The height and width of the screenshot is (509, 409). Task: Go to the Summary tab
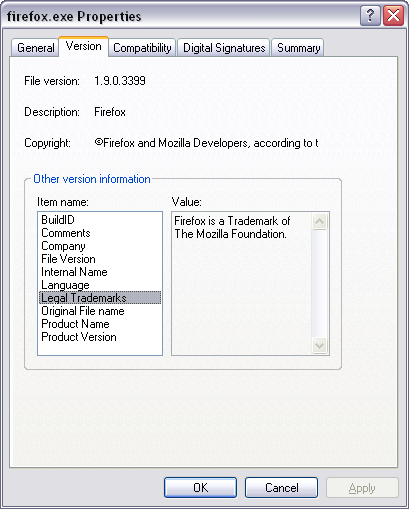298,48
